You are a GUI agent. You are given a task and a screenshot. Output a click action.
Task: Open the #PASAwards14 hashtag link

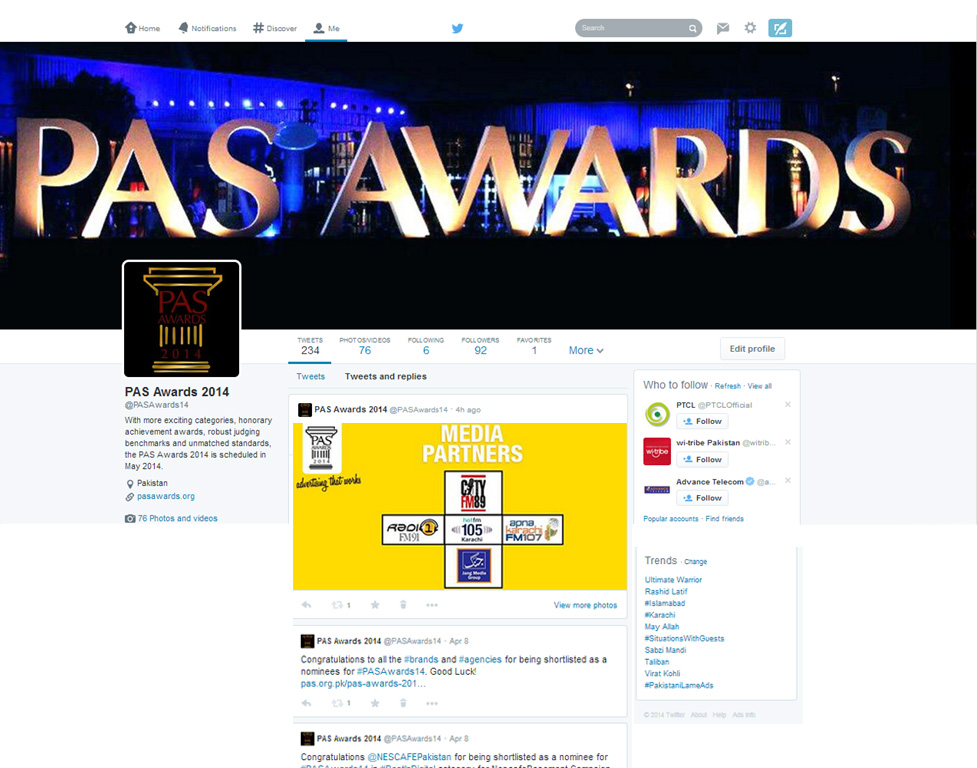(x=391, y=671)
